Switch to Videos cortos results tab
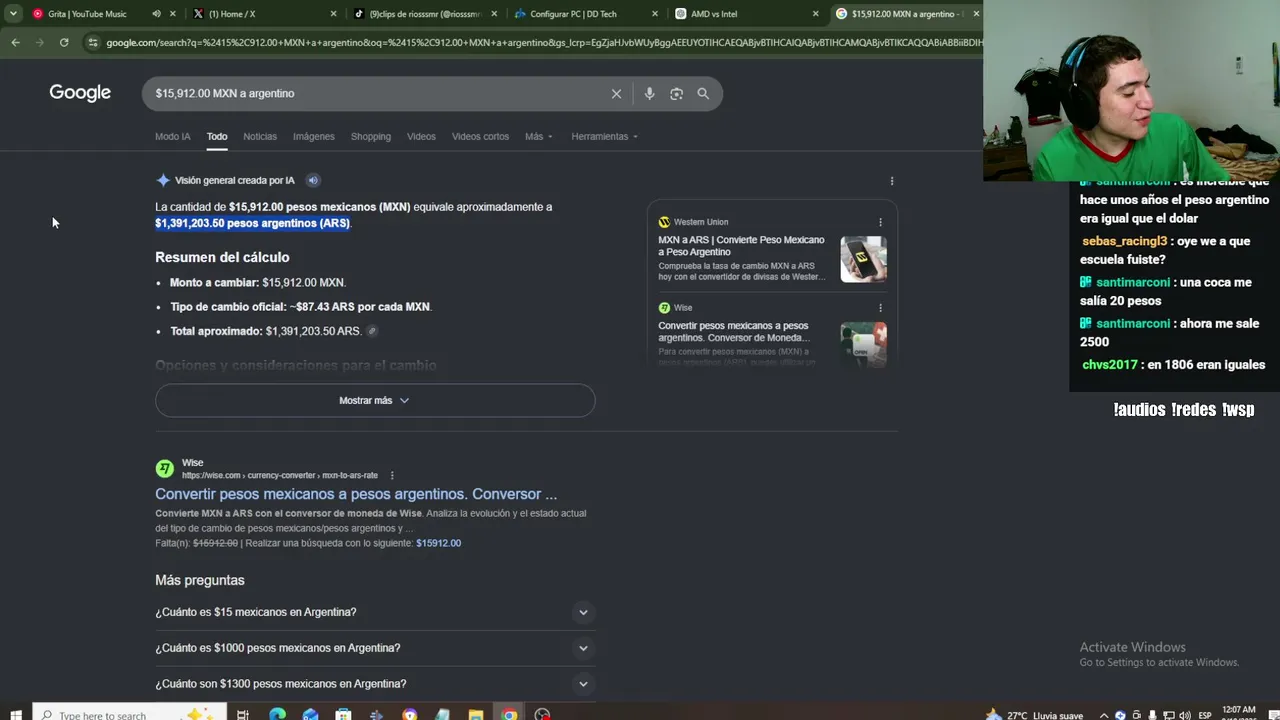This screenshot has width=1280, height=720. pyautogui.click(x=480, y=137)
